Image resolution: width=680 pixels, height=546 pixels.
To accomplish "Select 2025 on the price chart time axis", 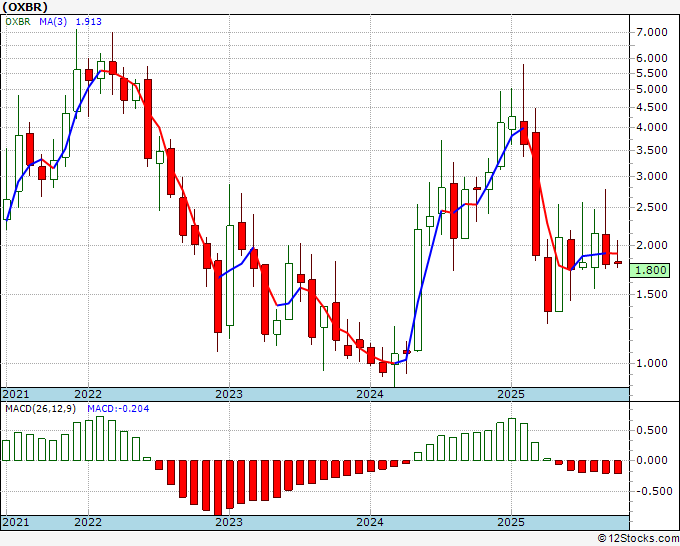I will (x=511, y=394).
